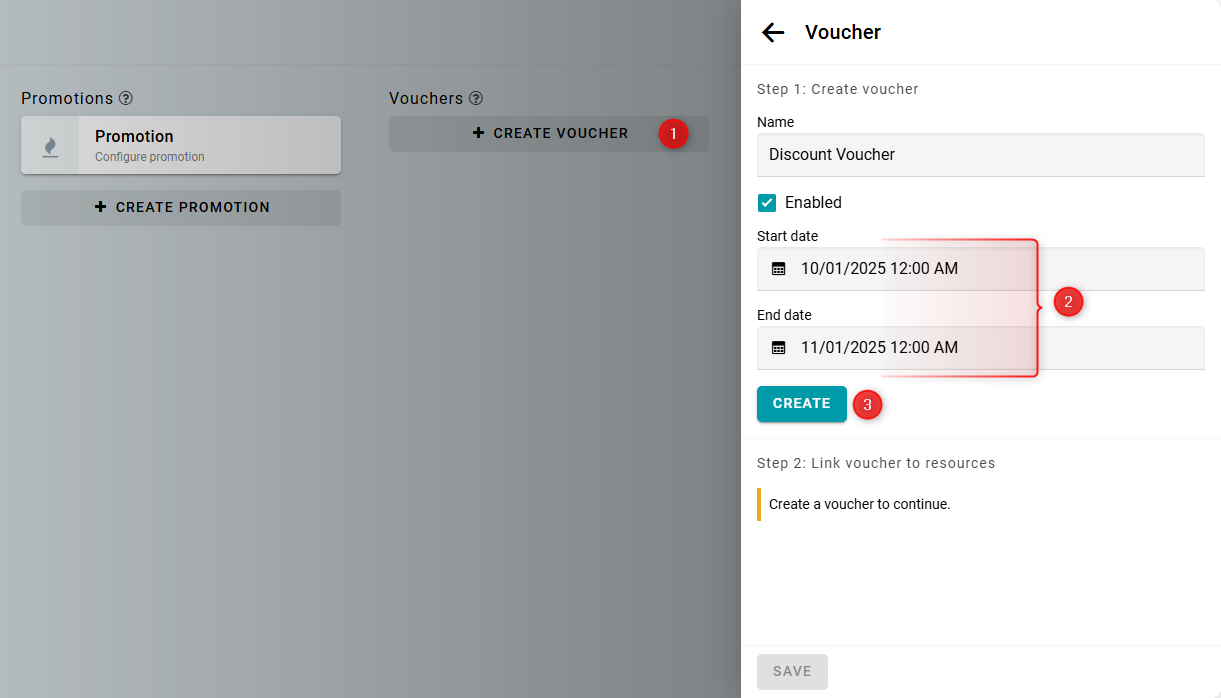Click the Create Voucher button
Viewport: 1221px width, 698px height.
pos(549,133)
